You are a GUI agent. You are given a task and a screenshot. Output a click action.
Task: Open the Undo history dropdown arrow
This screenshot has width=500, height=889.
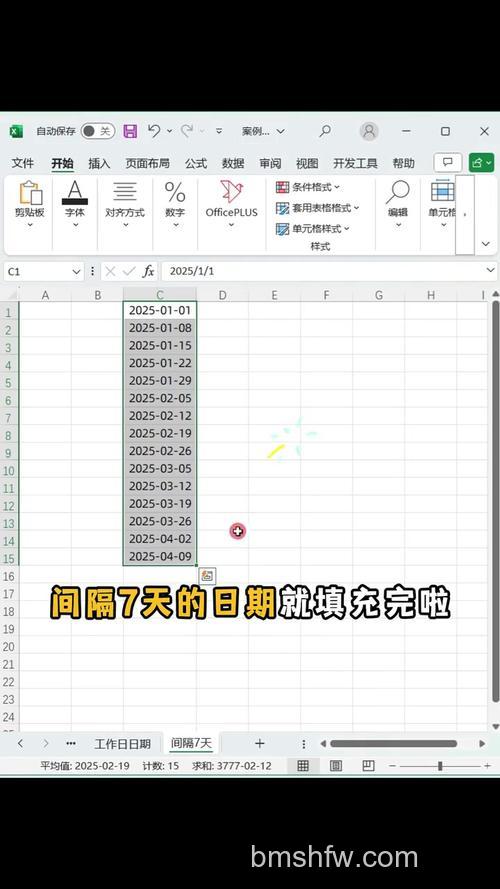point(169,132)
